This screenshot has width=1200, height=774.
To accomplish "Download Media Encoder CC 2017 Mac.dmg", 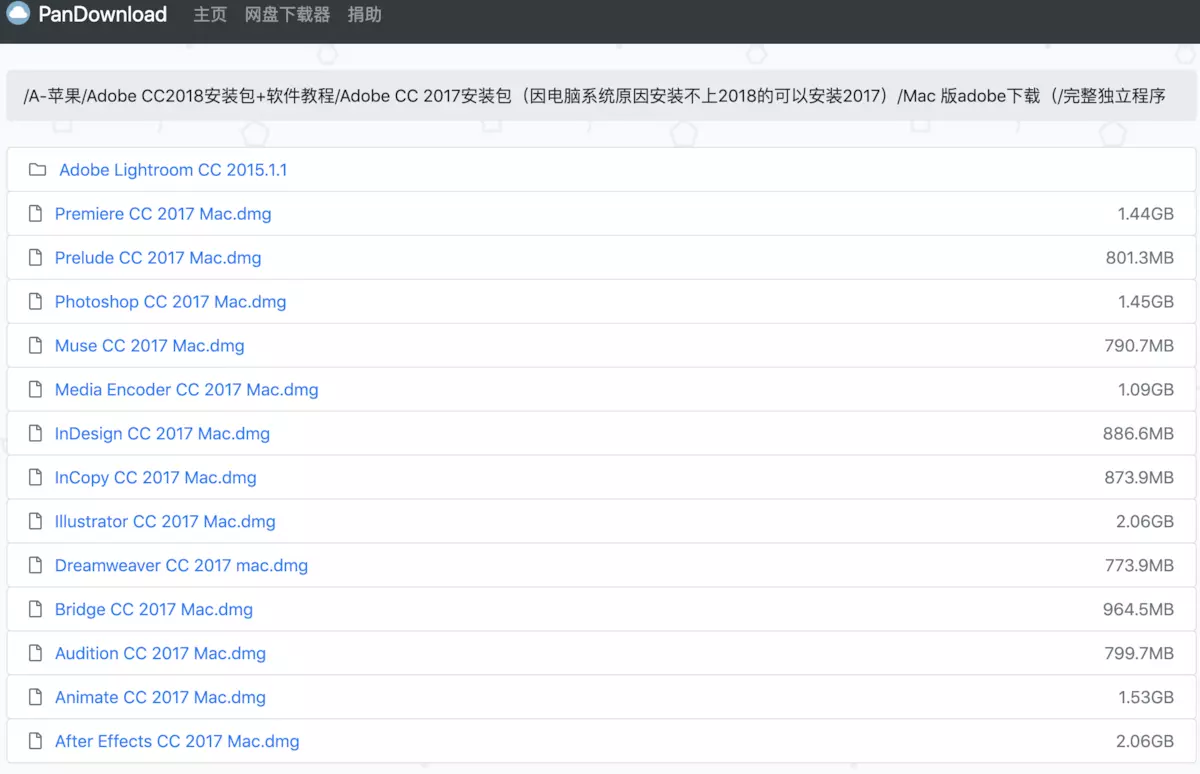I will 187,390.
